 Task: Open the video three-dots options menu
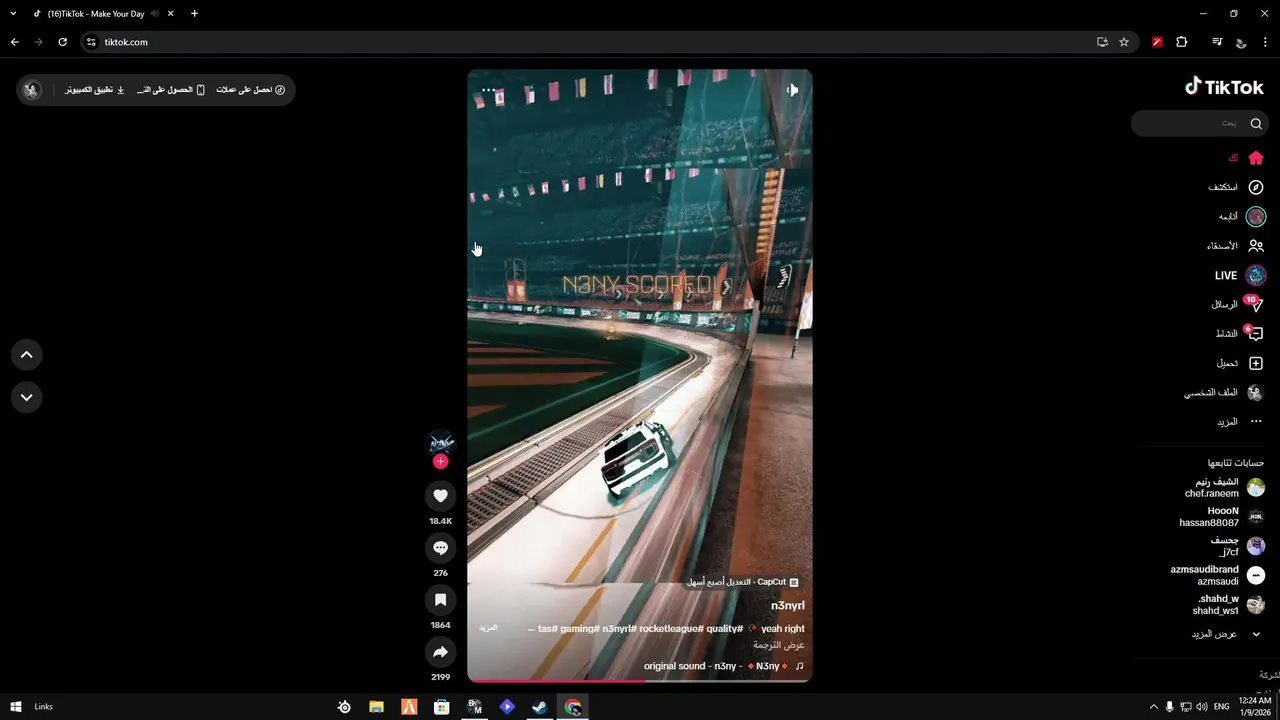click(488, 90)
